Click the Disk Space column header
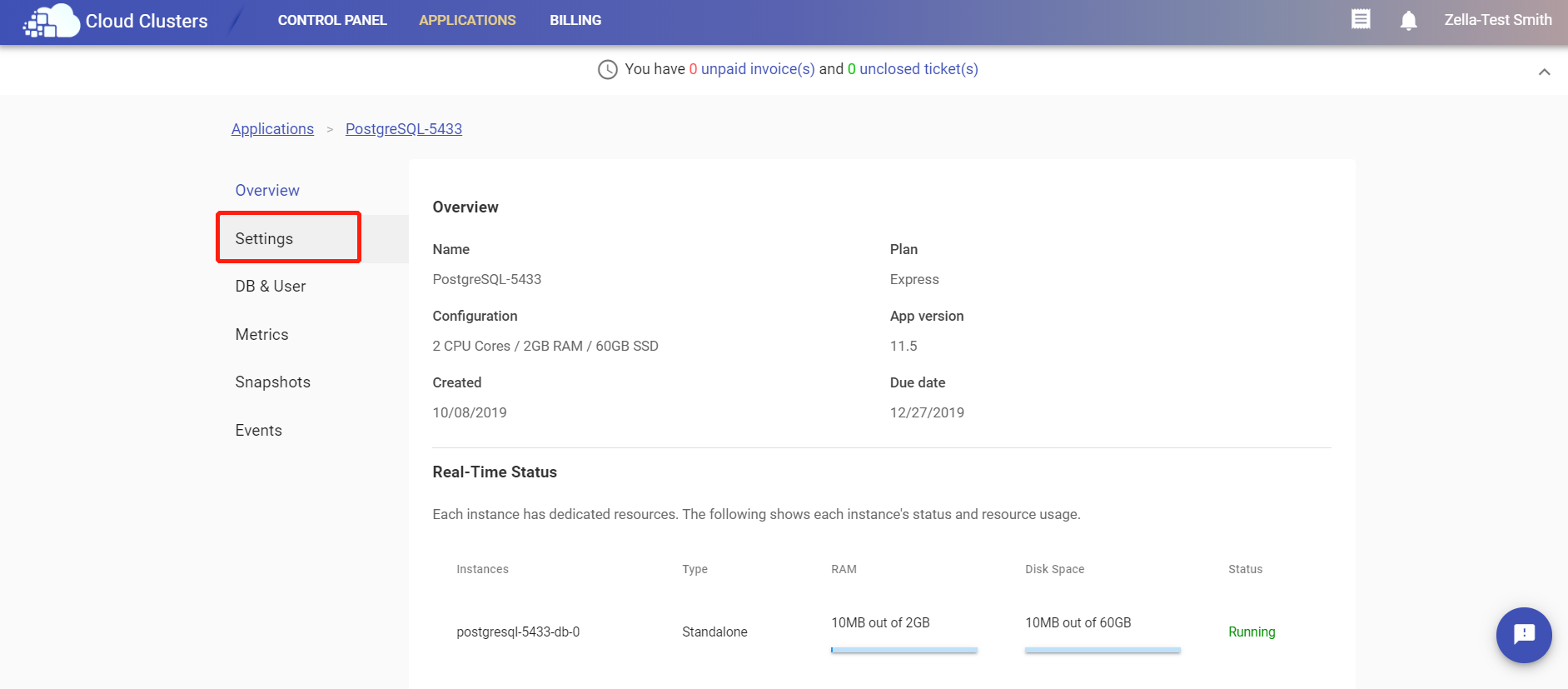Viewport: 1568px width, 689px height. (x=1054, y=570)
